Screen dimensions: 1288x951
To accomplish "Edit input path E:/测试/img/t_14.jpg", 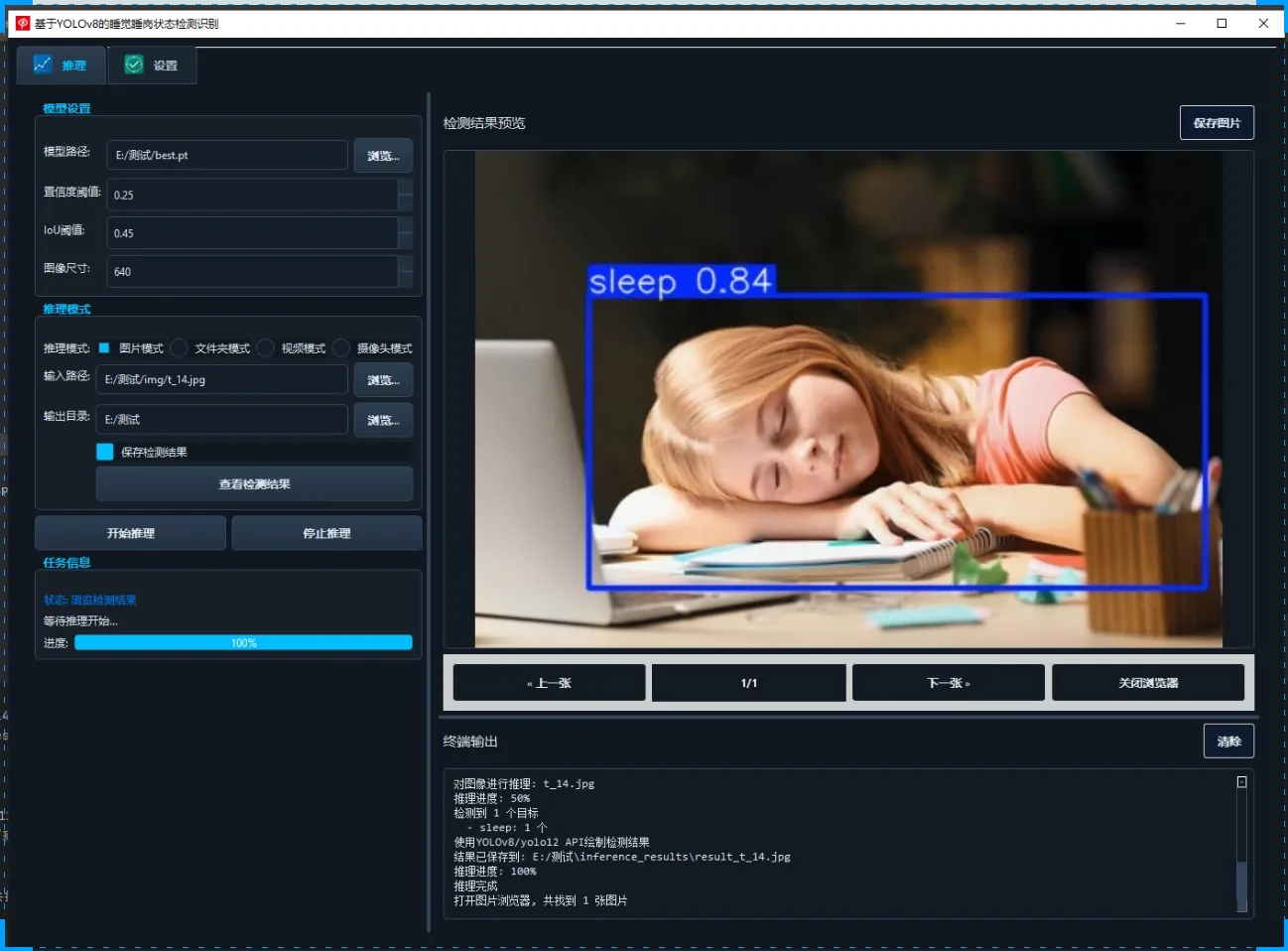I will pyautogui.click(x=222, y=379).
